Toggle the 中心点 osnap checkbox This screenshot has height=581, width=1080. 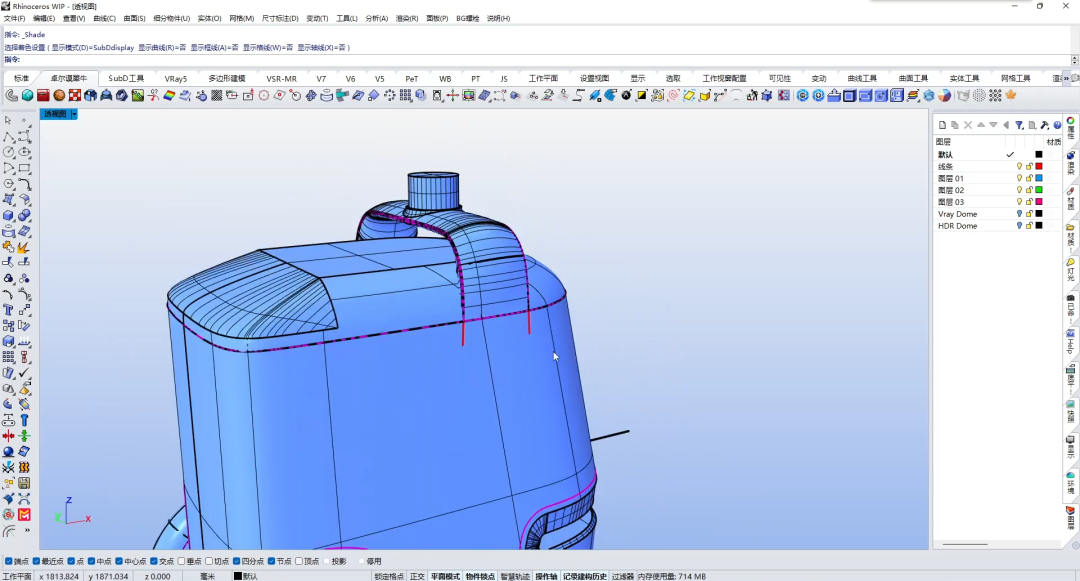[118, 562]
